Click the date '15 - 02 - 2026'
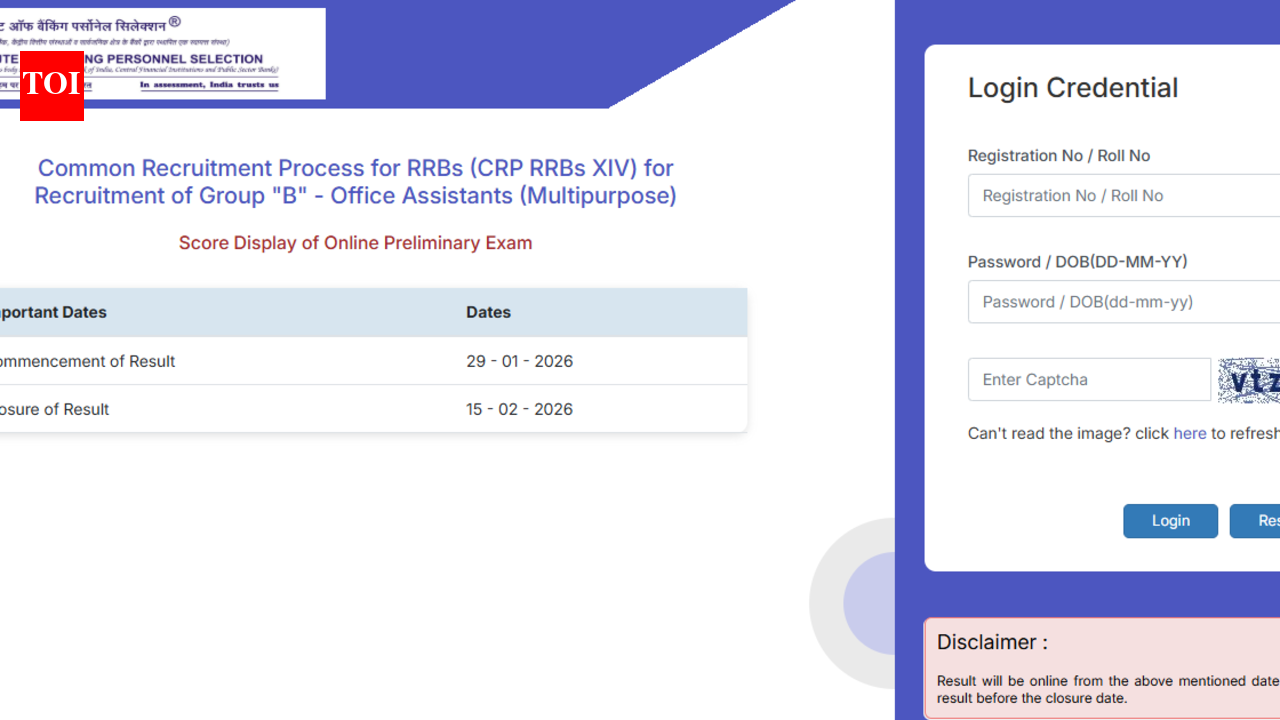This screenshot has height=720, width=1280. point(520,409)
